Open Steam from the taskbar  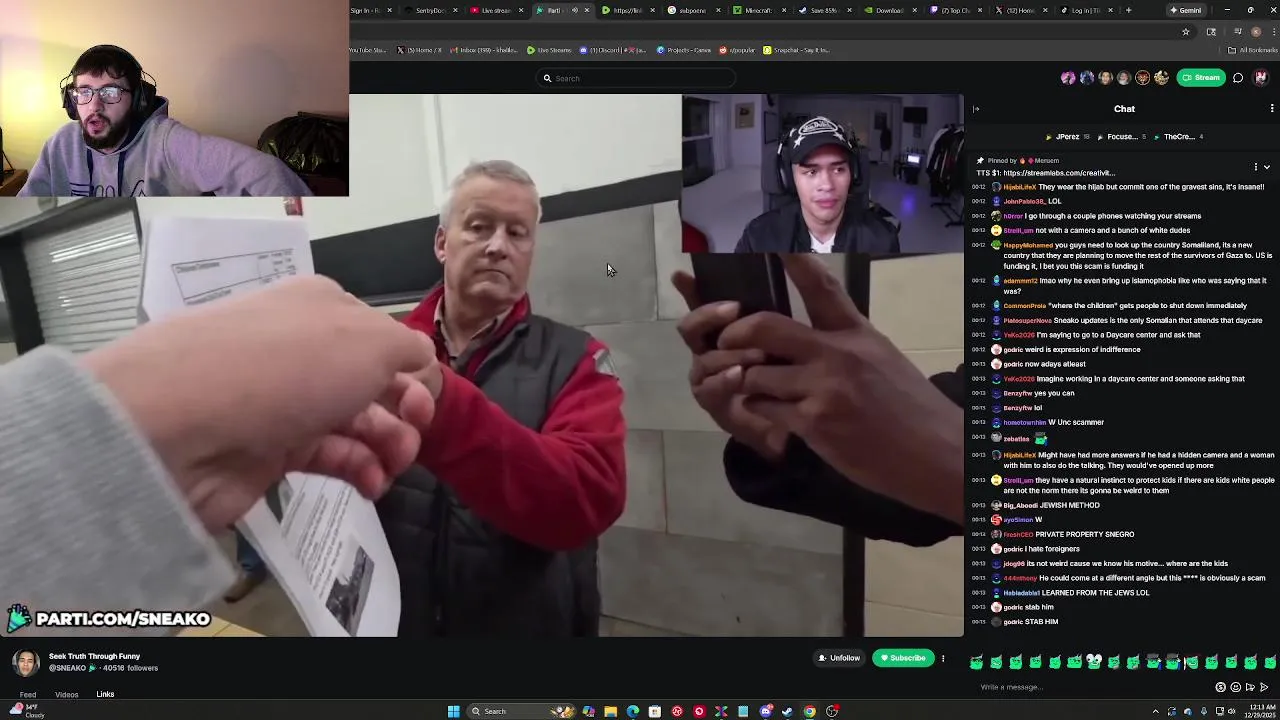(787, 711)
